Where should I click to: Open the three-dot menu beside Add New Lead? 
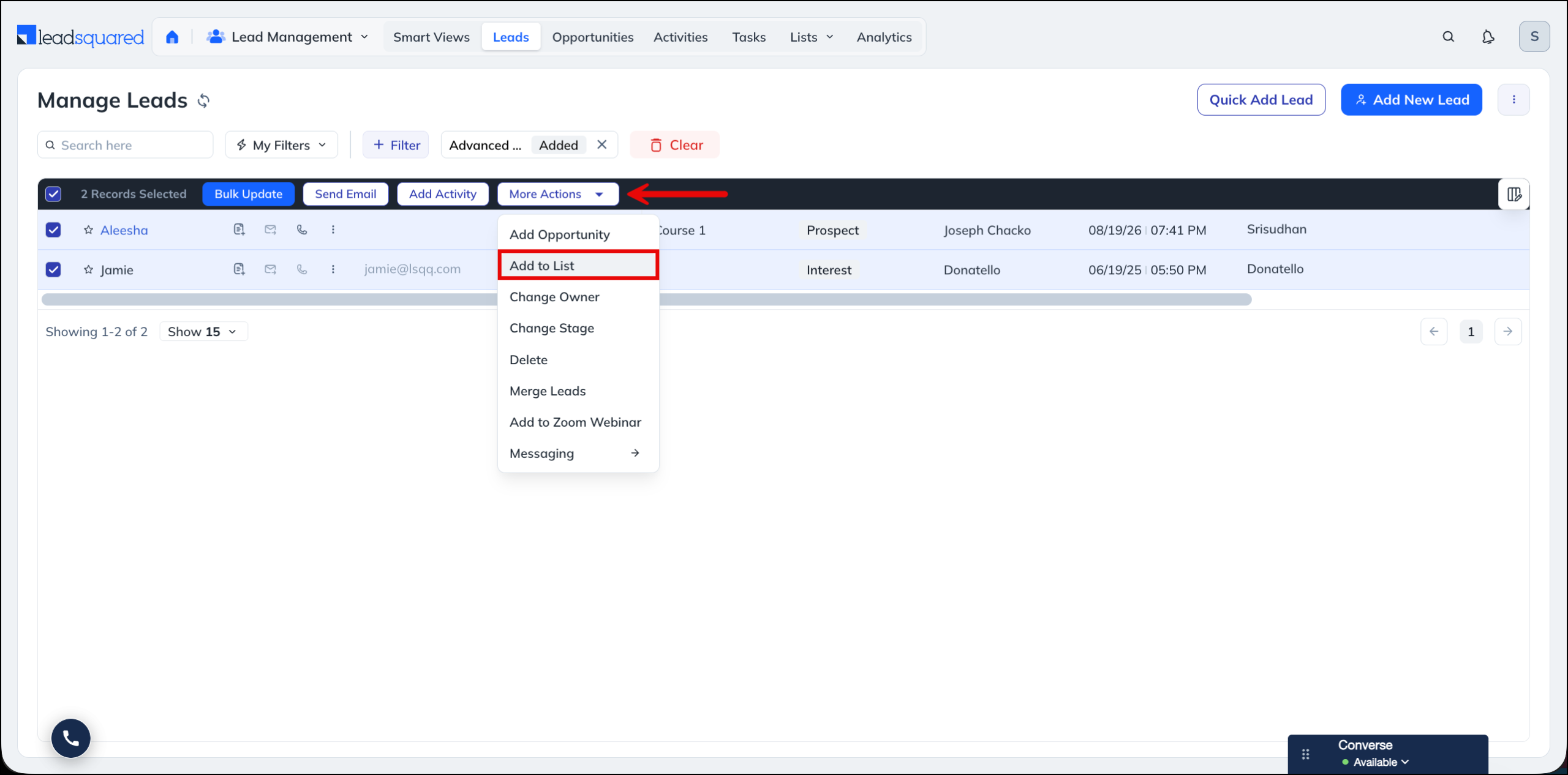[x=1513, y=100]
